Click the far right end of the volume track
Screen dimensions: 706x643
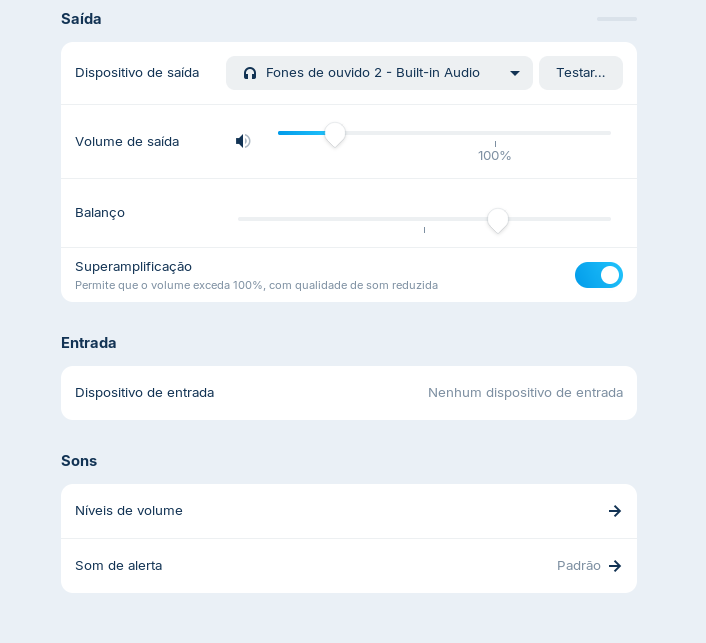[609, 133]
